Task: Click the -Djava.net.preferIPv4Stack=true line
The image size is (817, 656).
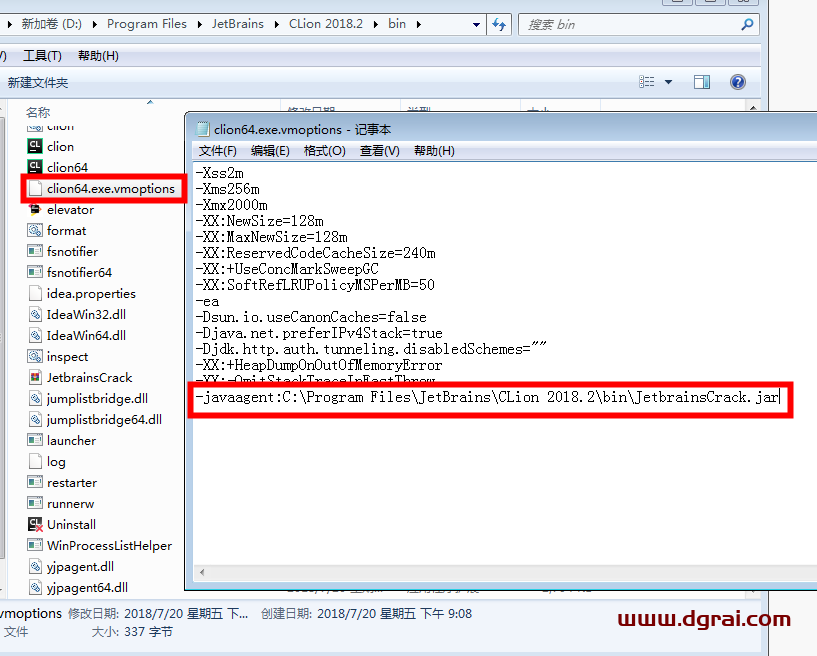Action: (319, 333)
